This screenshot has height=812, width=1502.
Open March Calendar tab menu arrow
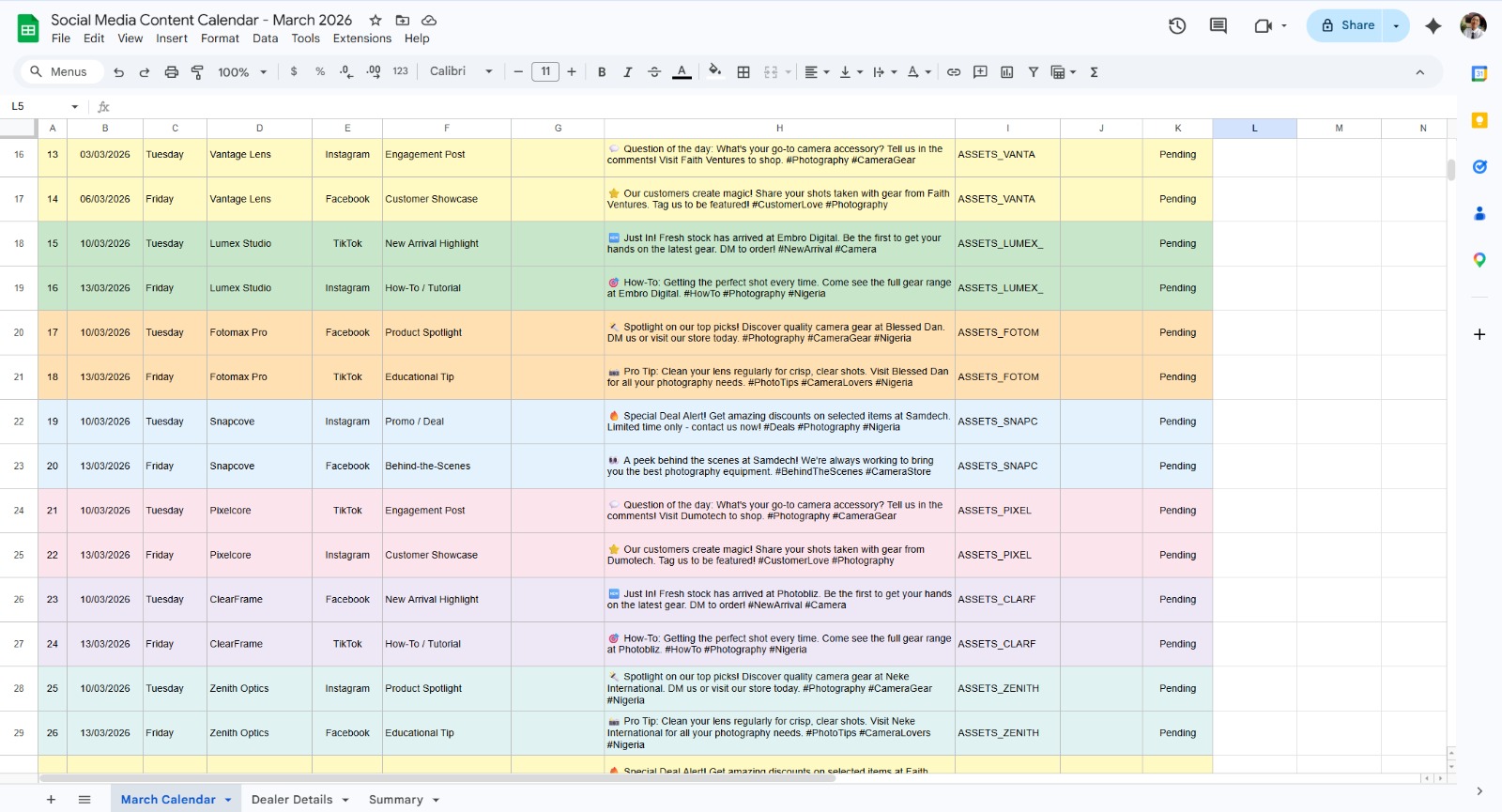(x=228, y=800)
